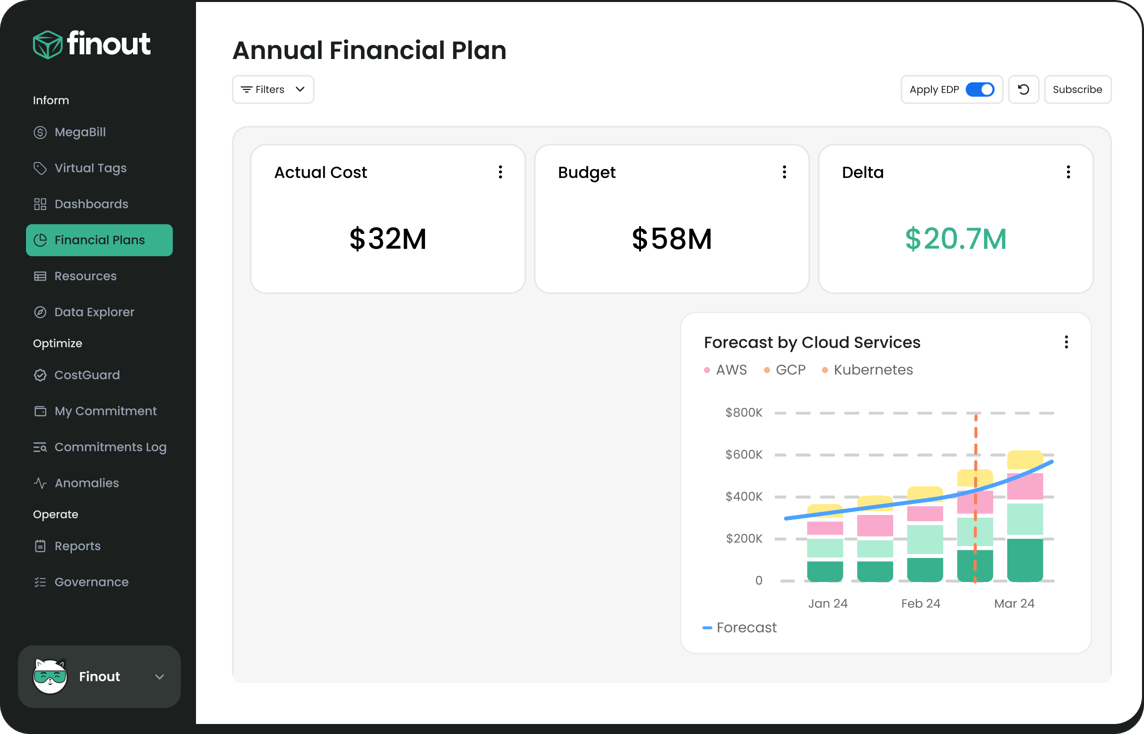The width and height of the screenshot is (1144, 734).
Task: Click the Data Explorer compass icon
Action: 40,312
